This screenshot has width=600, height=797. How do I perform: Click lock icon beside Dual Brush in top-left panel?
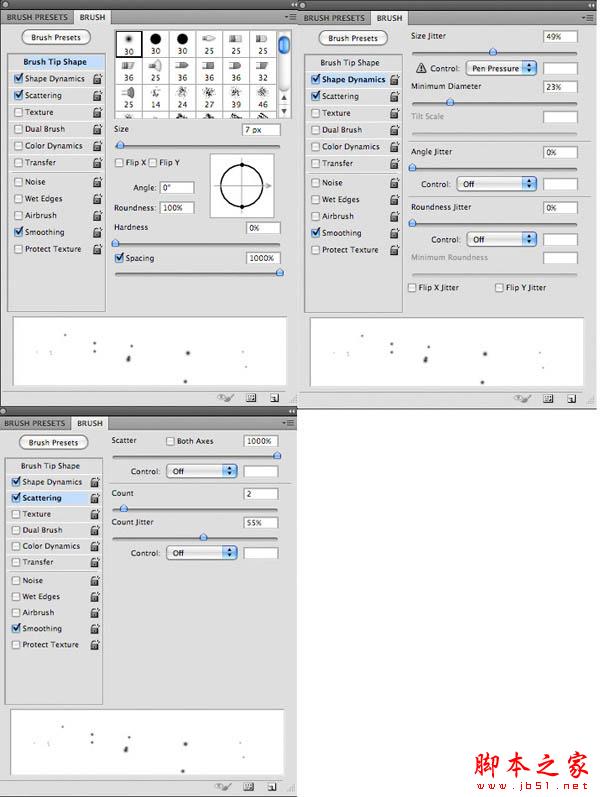98,129
